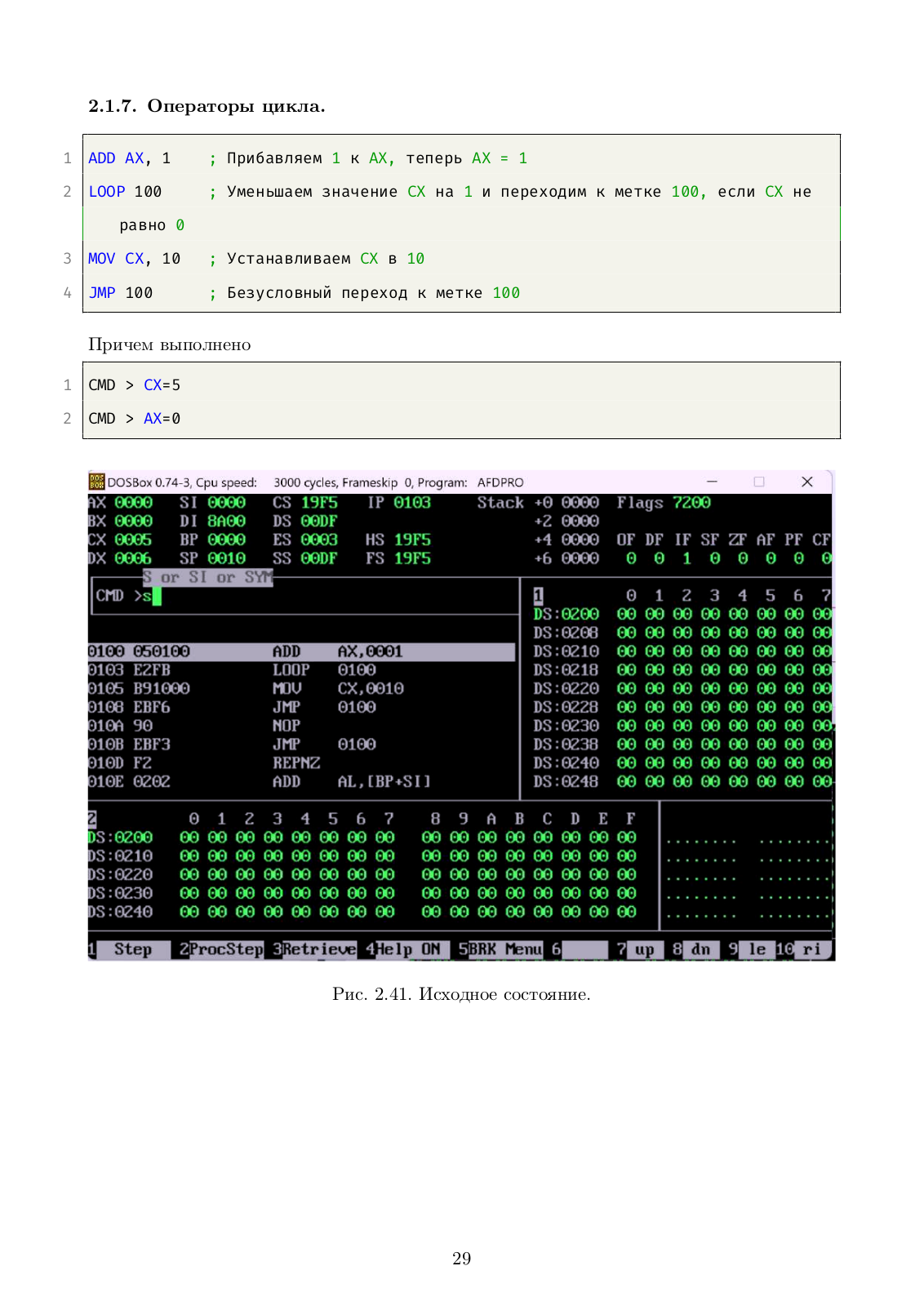
Task: Select the 10 ri function key
Action: [802, 949]
